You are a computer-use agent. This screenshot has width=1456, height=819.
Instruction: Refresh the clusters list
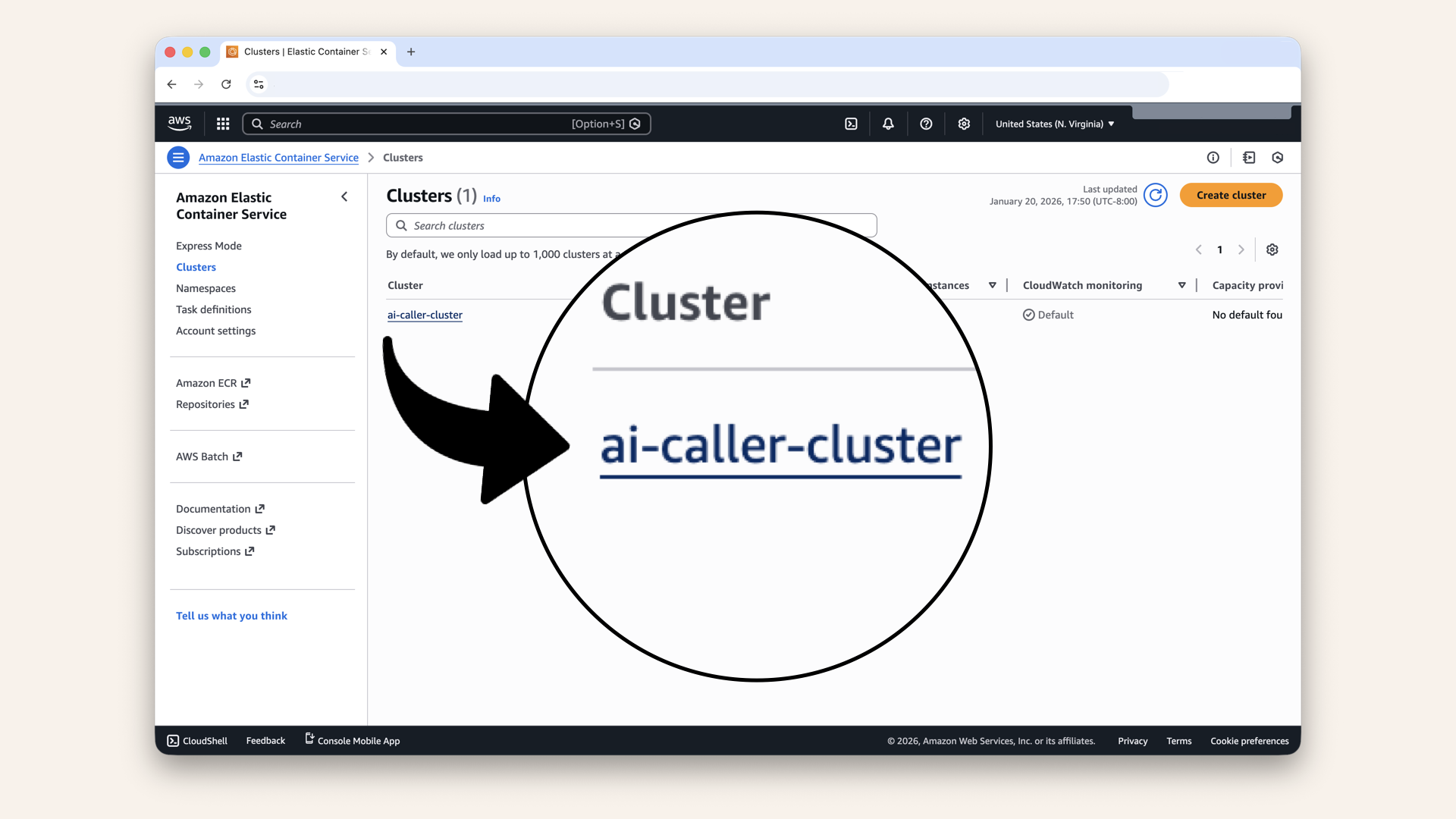(x=1155, y=195)
